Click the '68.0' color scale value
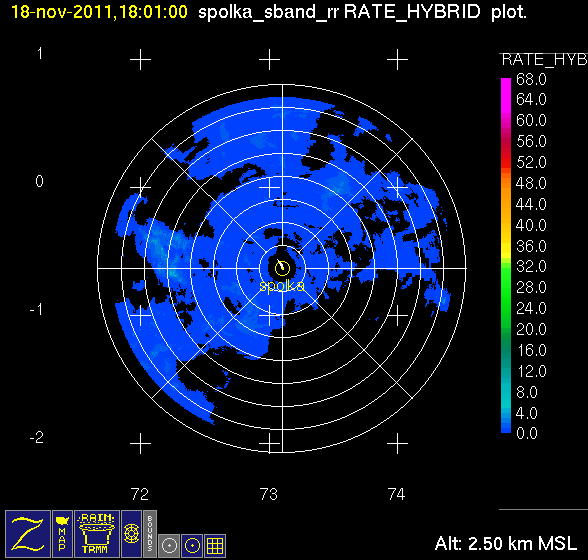 [x=531, y=80]
